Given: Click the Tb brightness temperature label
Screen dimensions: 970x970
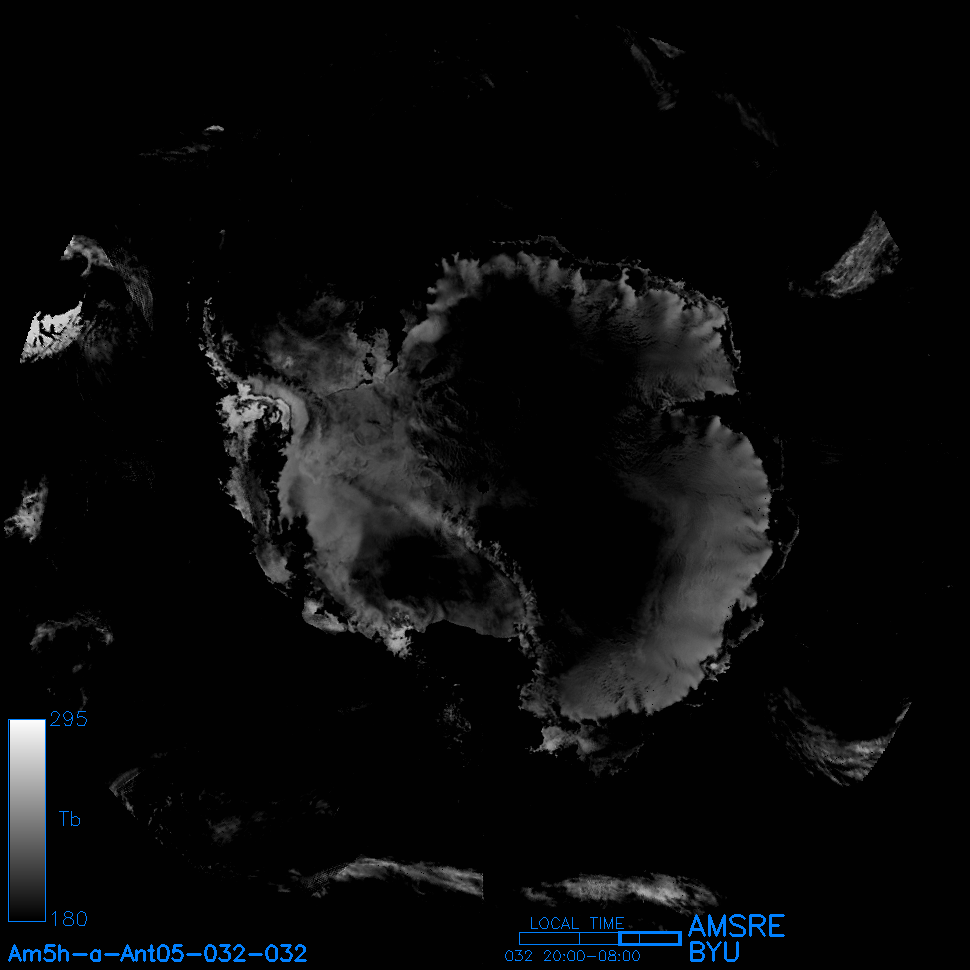Looking at the screenshot, I should [69, 820].
